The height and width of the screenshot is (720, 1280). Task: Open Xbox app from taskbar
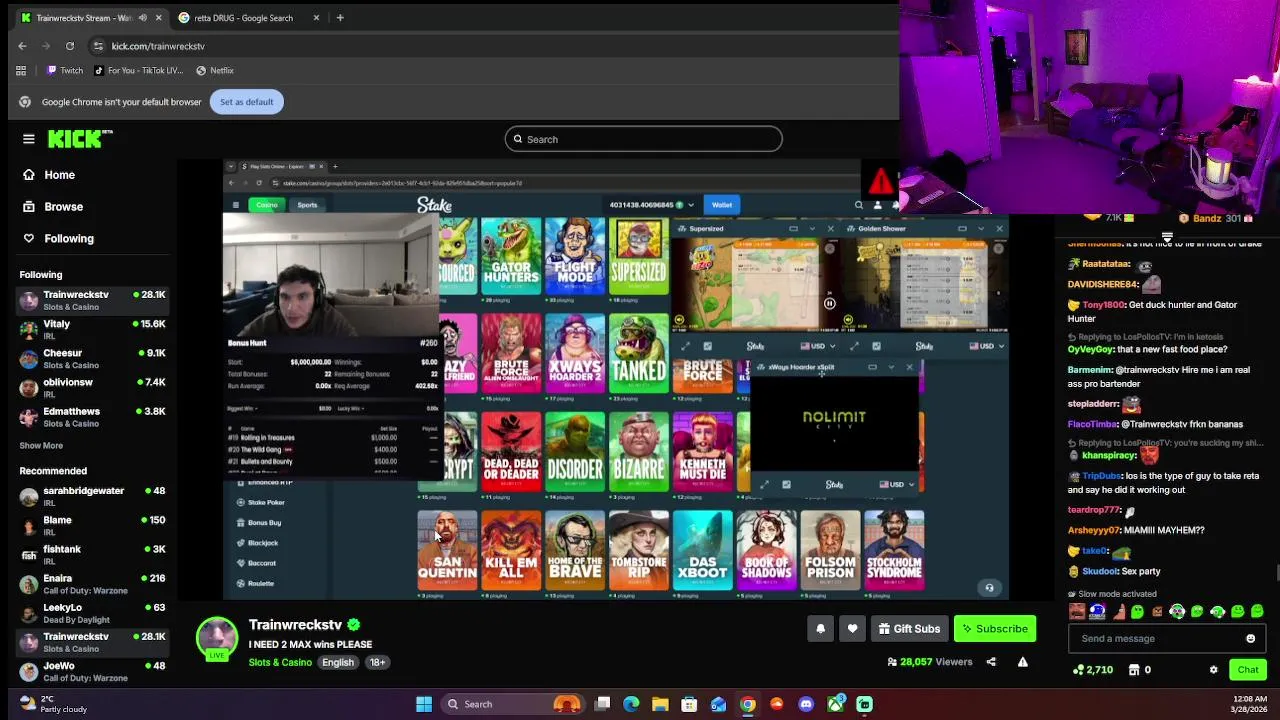coord(835,704)
